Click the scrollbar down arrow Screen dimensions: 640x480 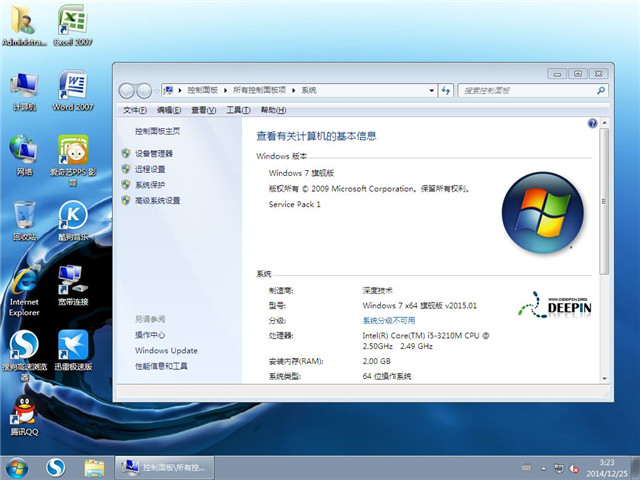tap(604, 378)
